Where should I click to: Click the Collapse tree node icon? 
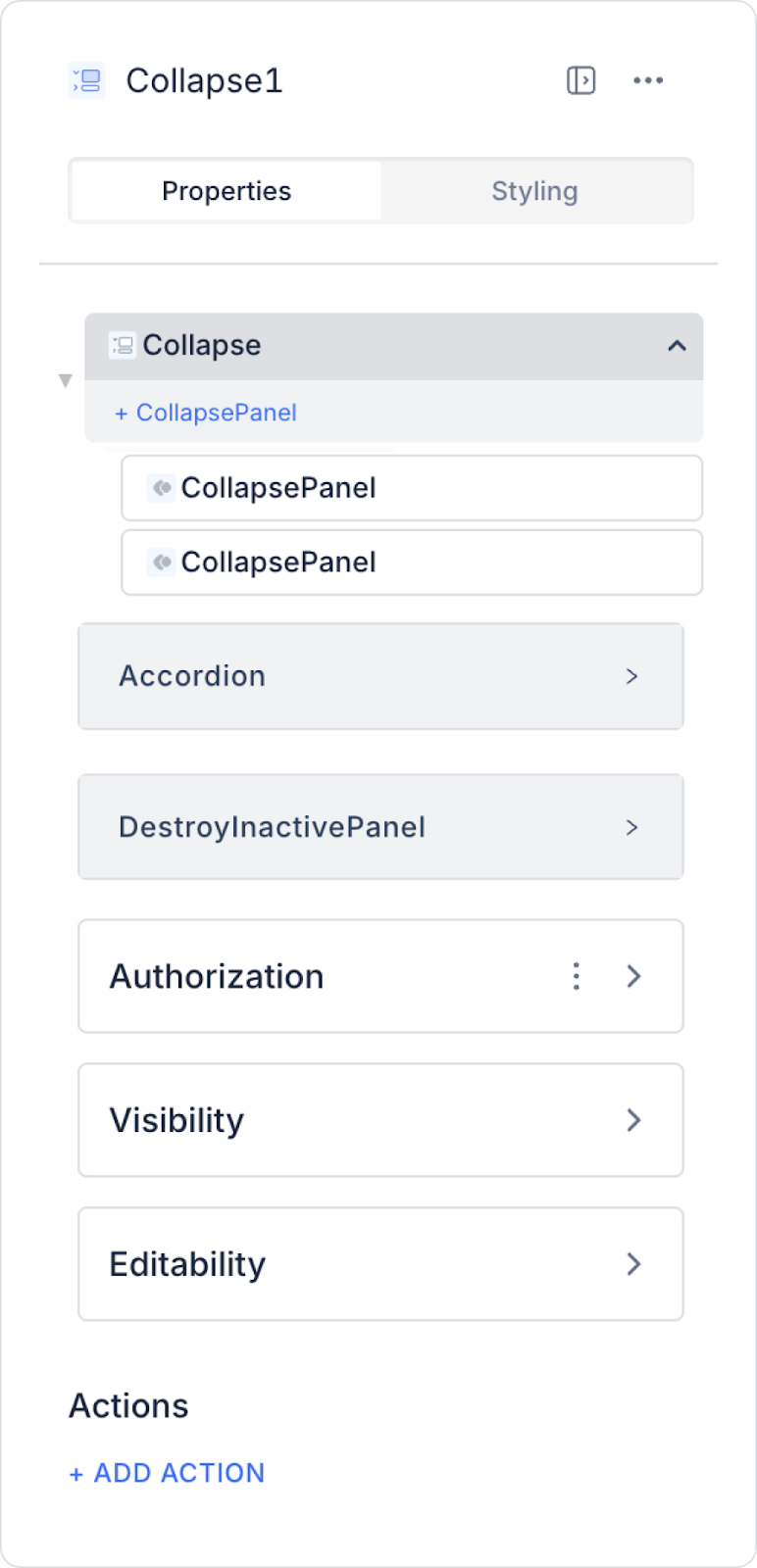pyautogui.click(x=123, y=346)
